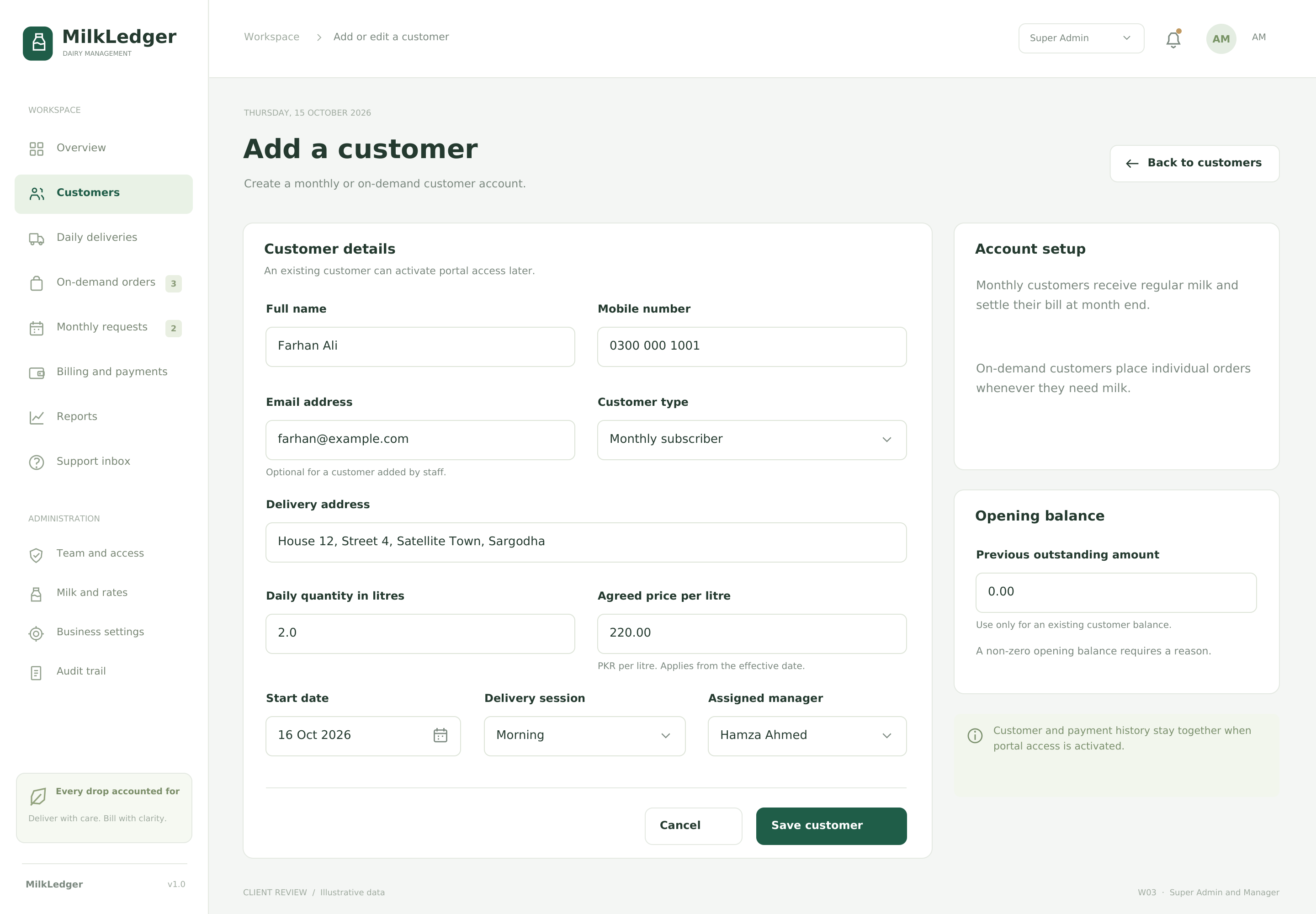Click the v1.0 version text
Viewport: 1316px width, 914px height.
click(x=176, y=884)
